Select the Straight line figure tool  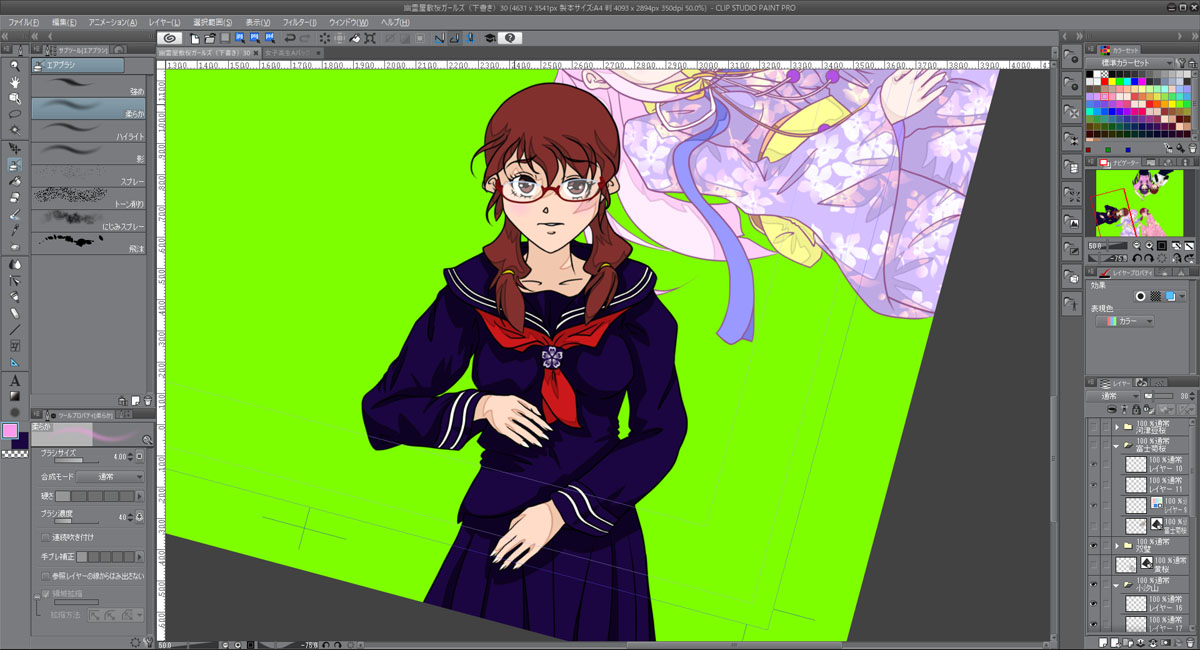(15, 329)
